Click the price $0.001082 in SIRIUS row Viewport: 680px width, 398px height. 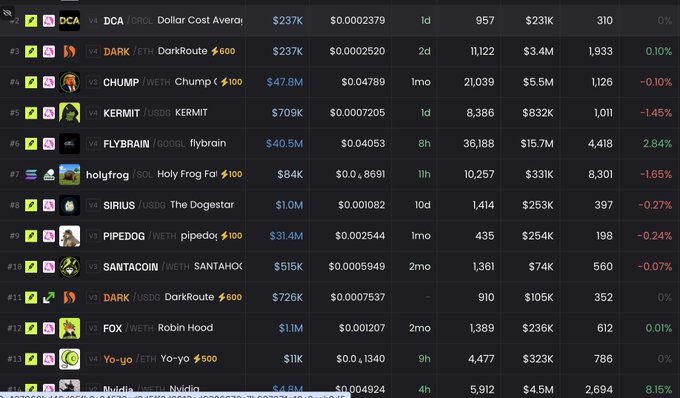(x=362, y=205)
